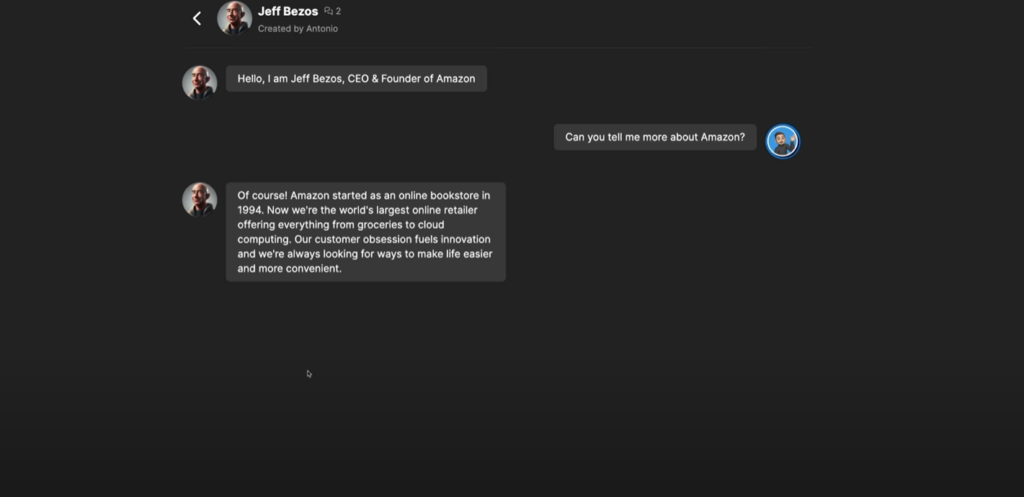
Task: Go back using the left chevron arrow
Action: (x=197, y=18)
